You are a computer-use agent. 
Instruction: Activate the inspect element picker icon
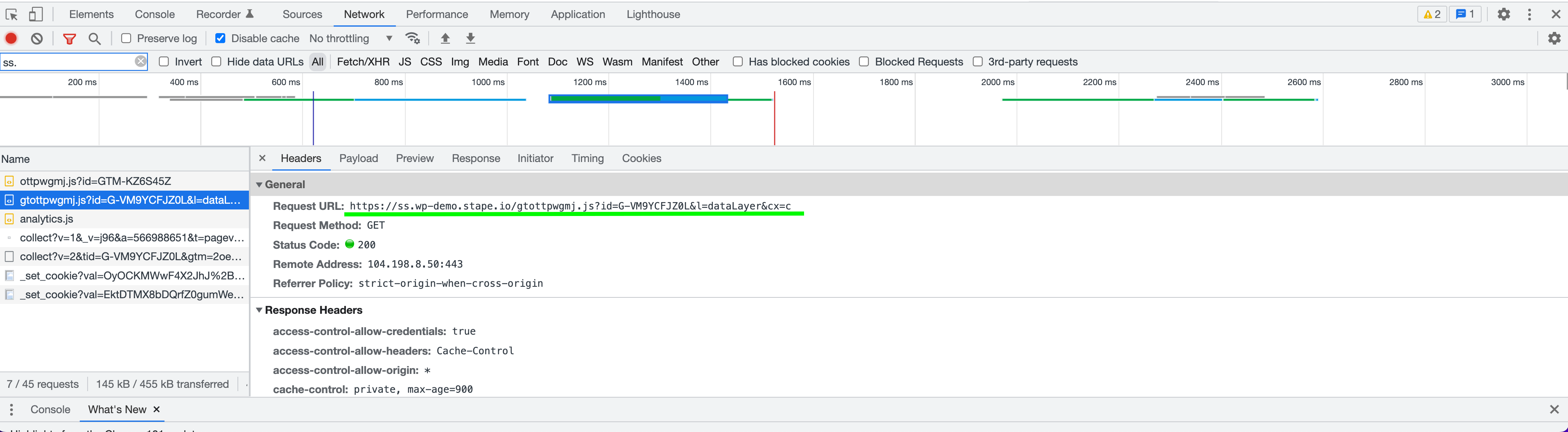pos(11,14)
